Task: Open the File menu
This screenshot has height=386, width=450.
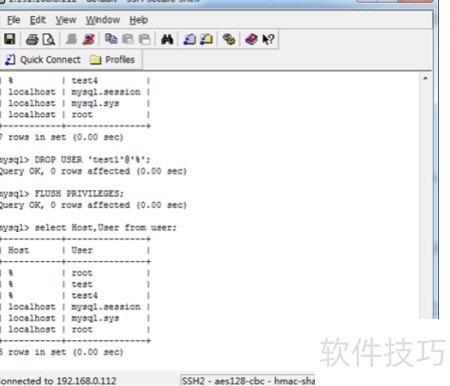Action: point(14,20)
